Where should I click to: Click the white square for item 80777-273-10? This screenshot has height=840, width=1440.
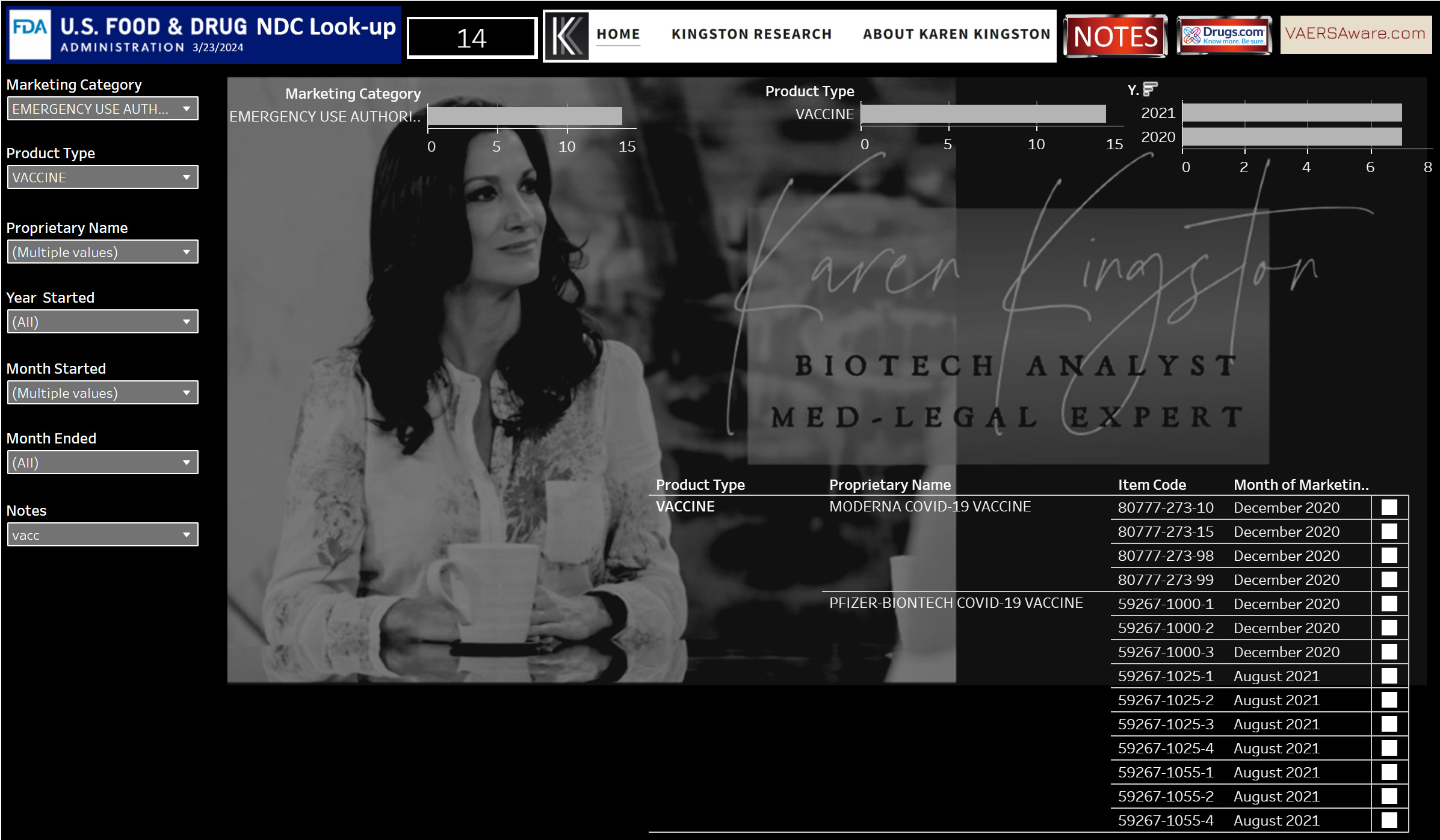point(1389,507)
